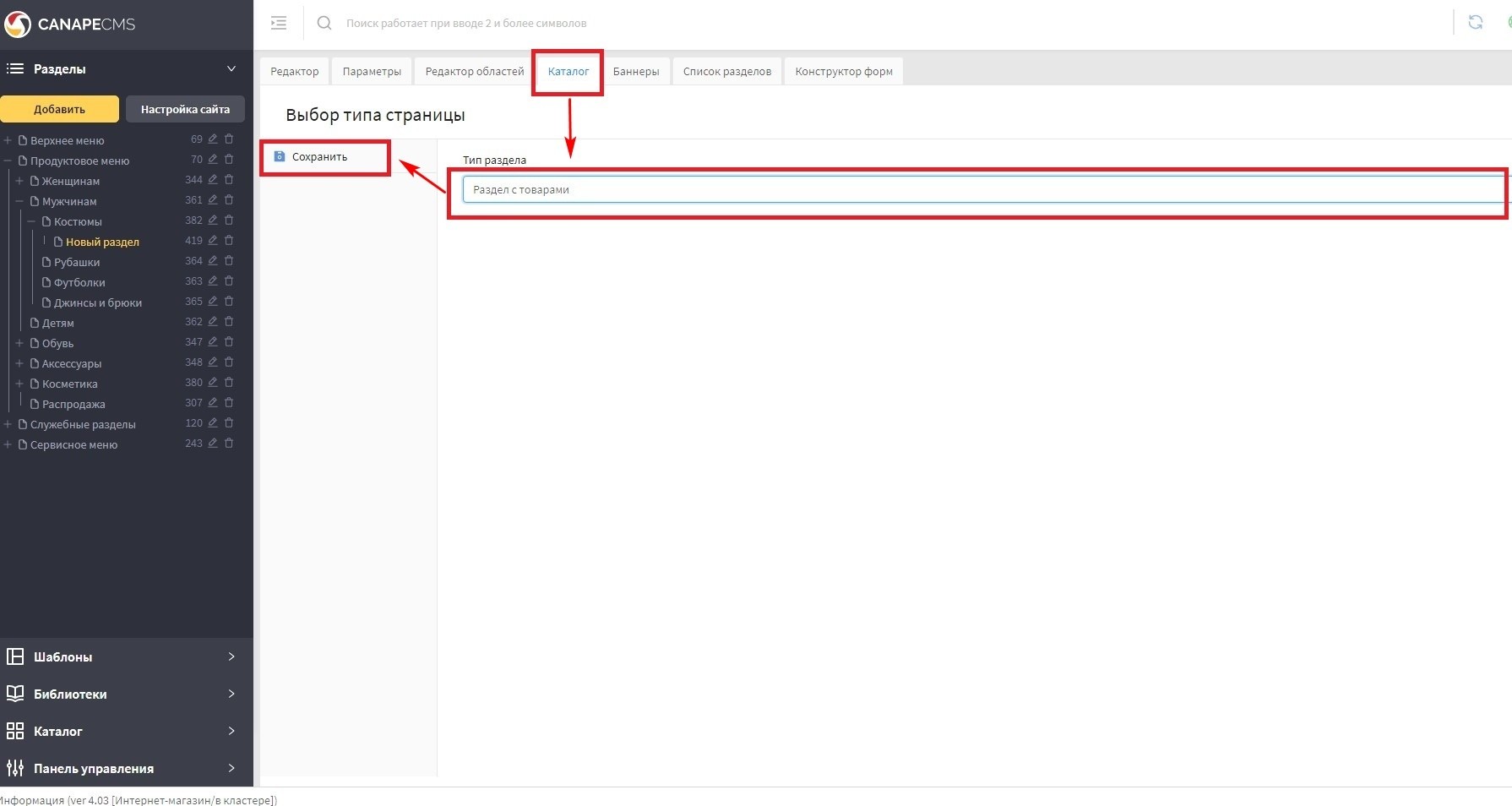Open the Тип раздела dropdown
Image resolution: width=1512 pixels, height=806 pixels.
pos(980,190)
